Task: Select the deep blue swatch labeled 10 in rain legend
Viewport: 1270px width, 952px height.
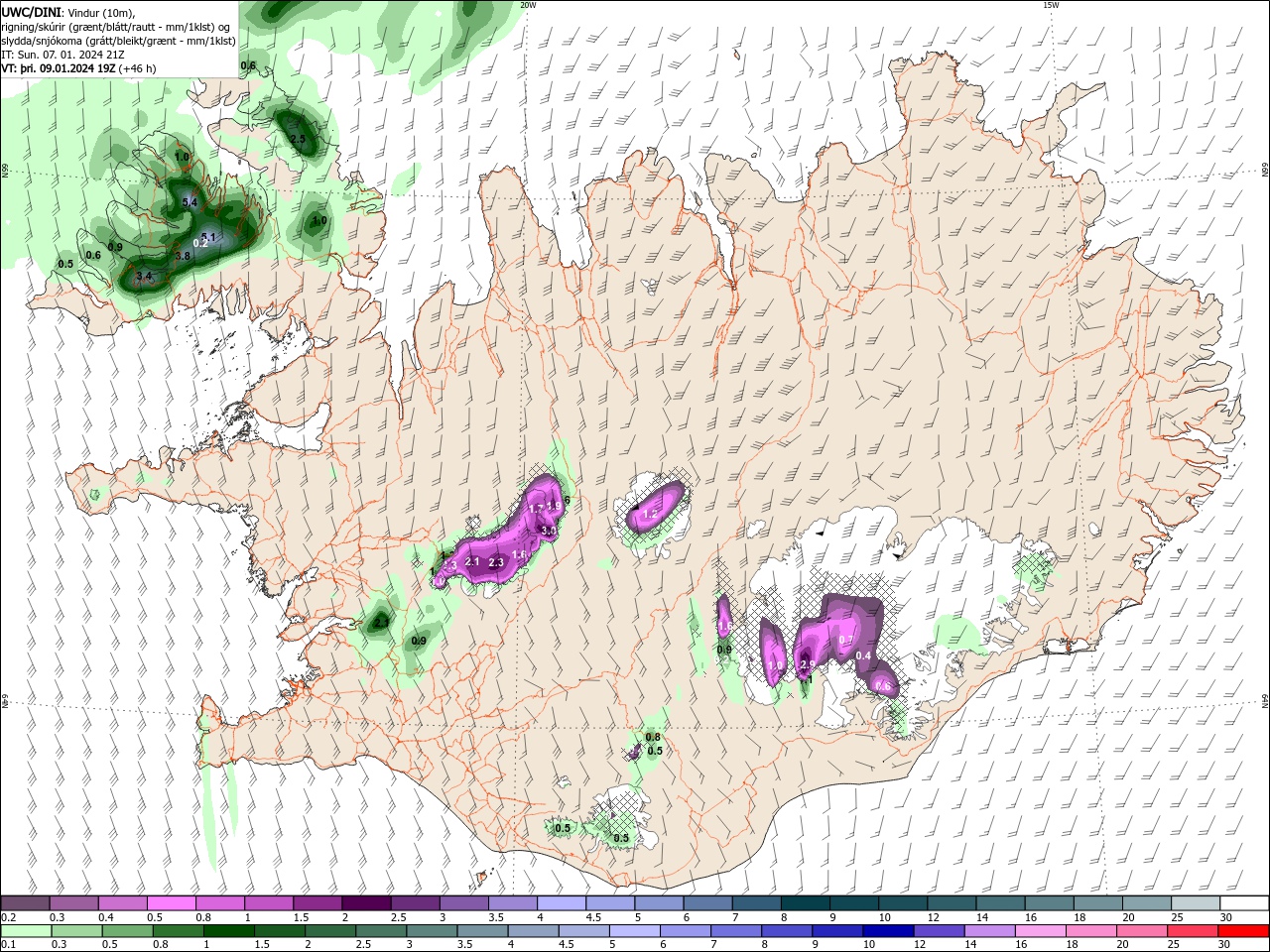Action: pyautogui.click(x=886, y=931)
